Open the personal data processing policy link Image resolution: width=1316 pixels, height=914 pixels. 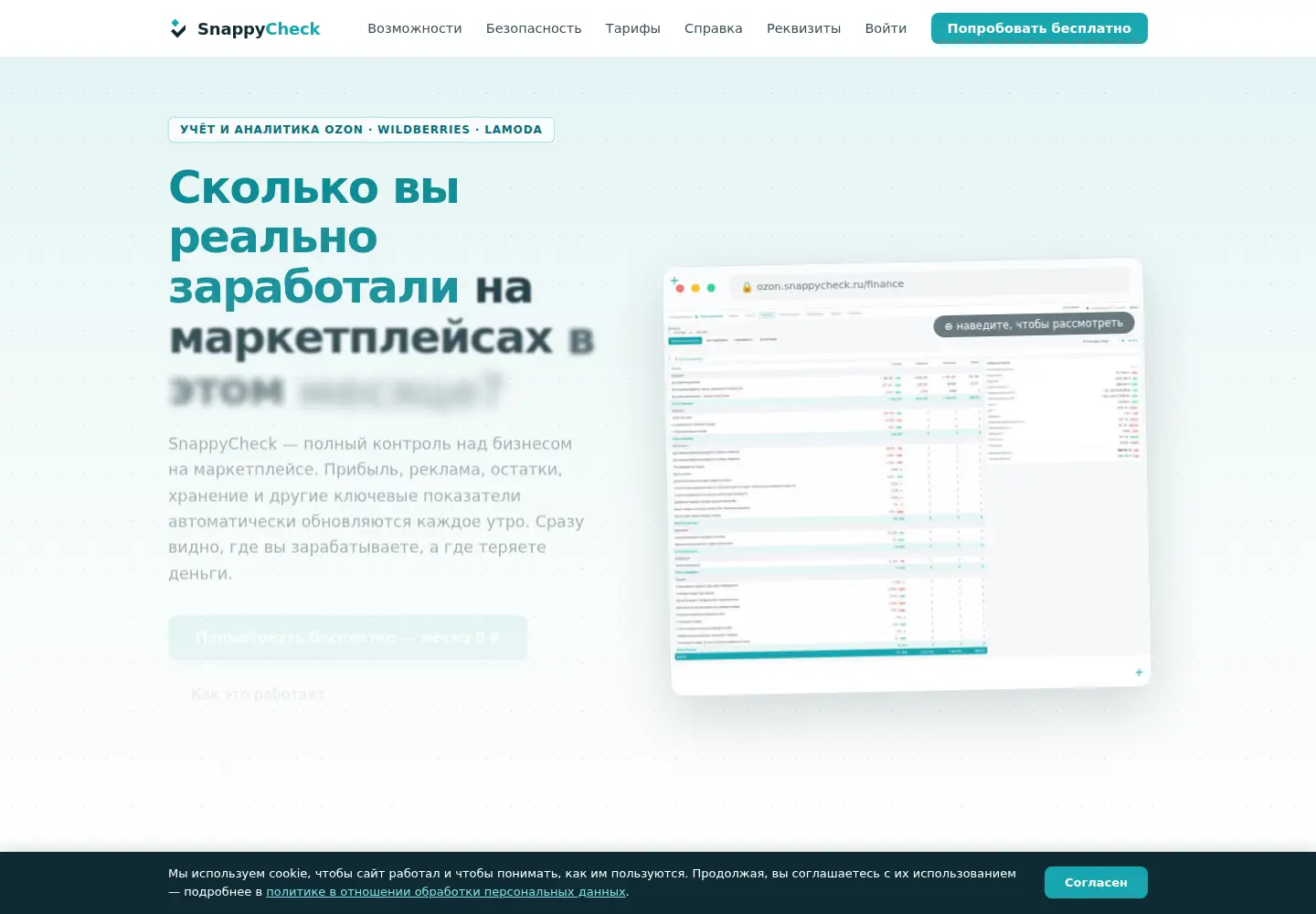(446, 892)
